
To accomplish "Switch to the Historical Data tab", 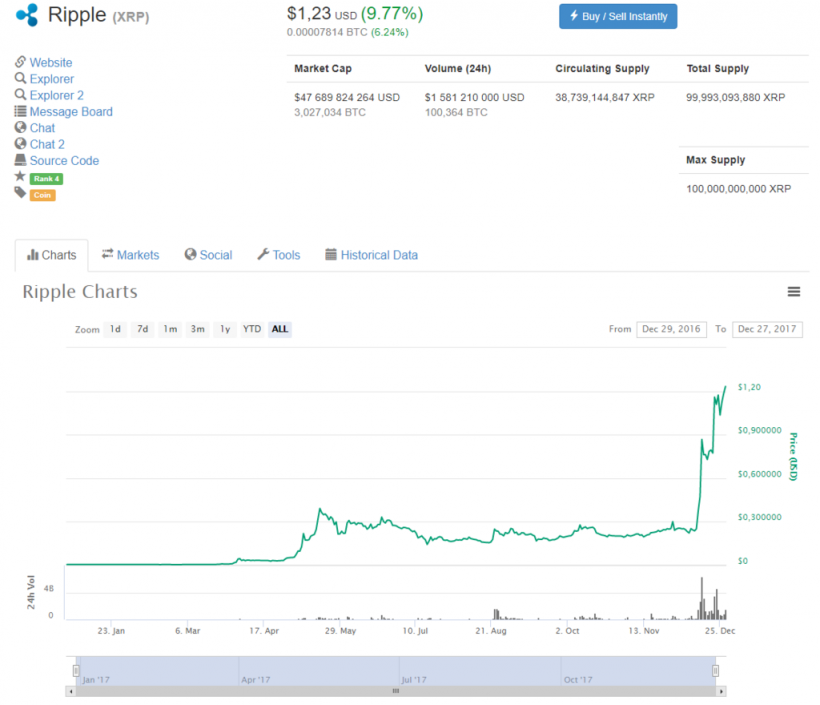I will 371,254.
